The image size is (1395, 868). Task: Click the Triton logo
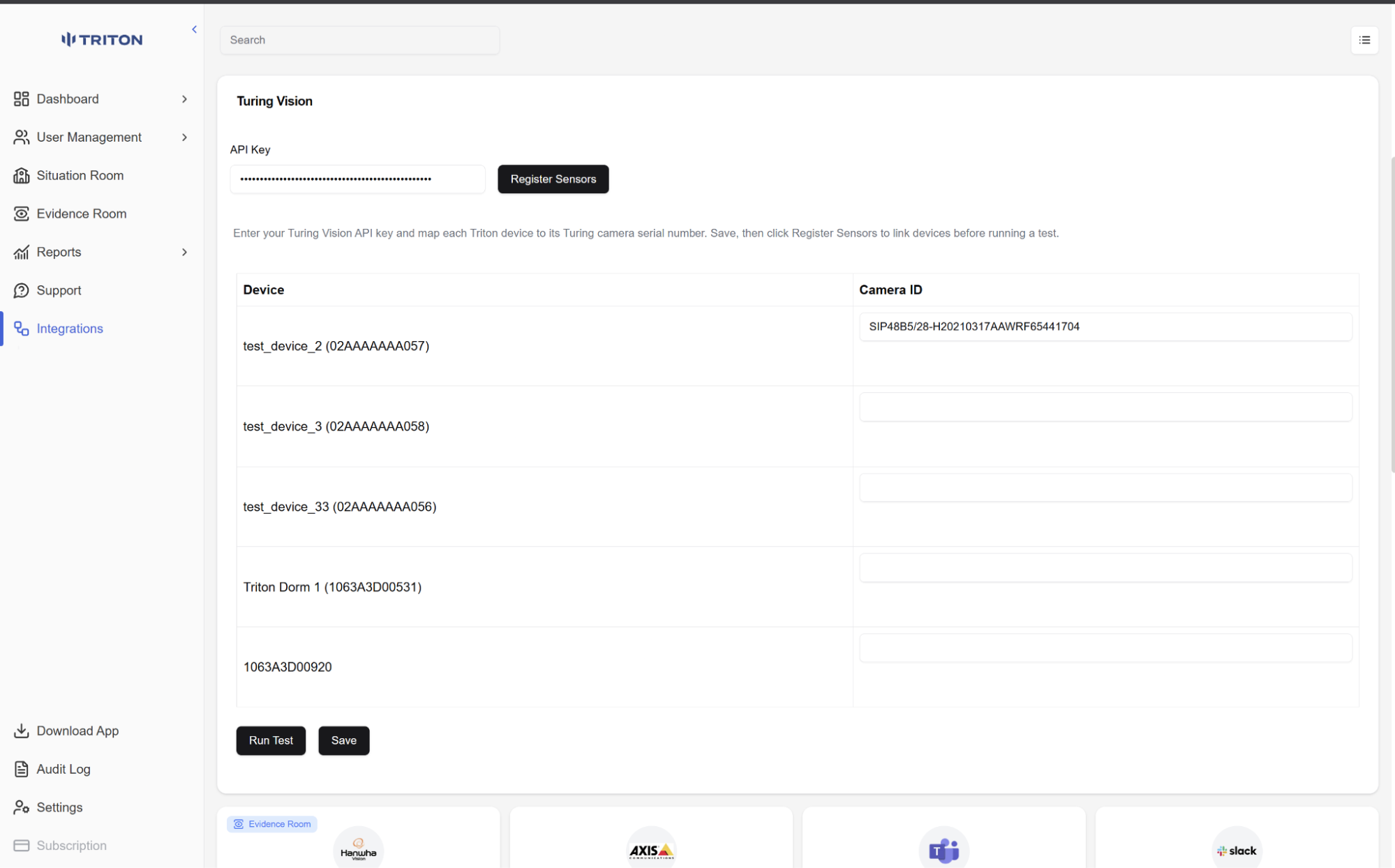coord(102,40)
